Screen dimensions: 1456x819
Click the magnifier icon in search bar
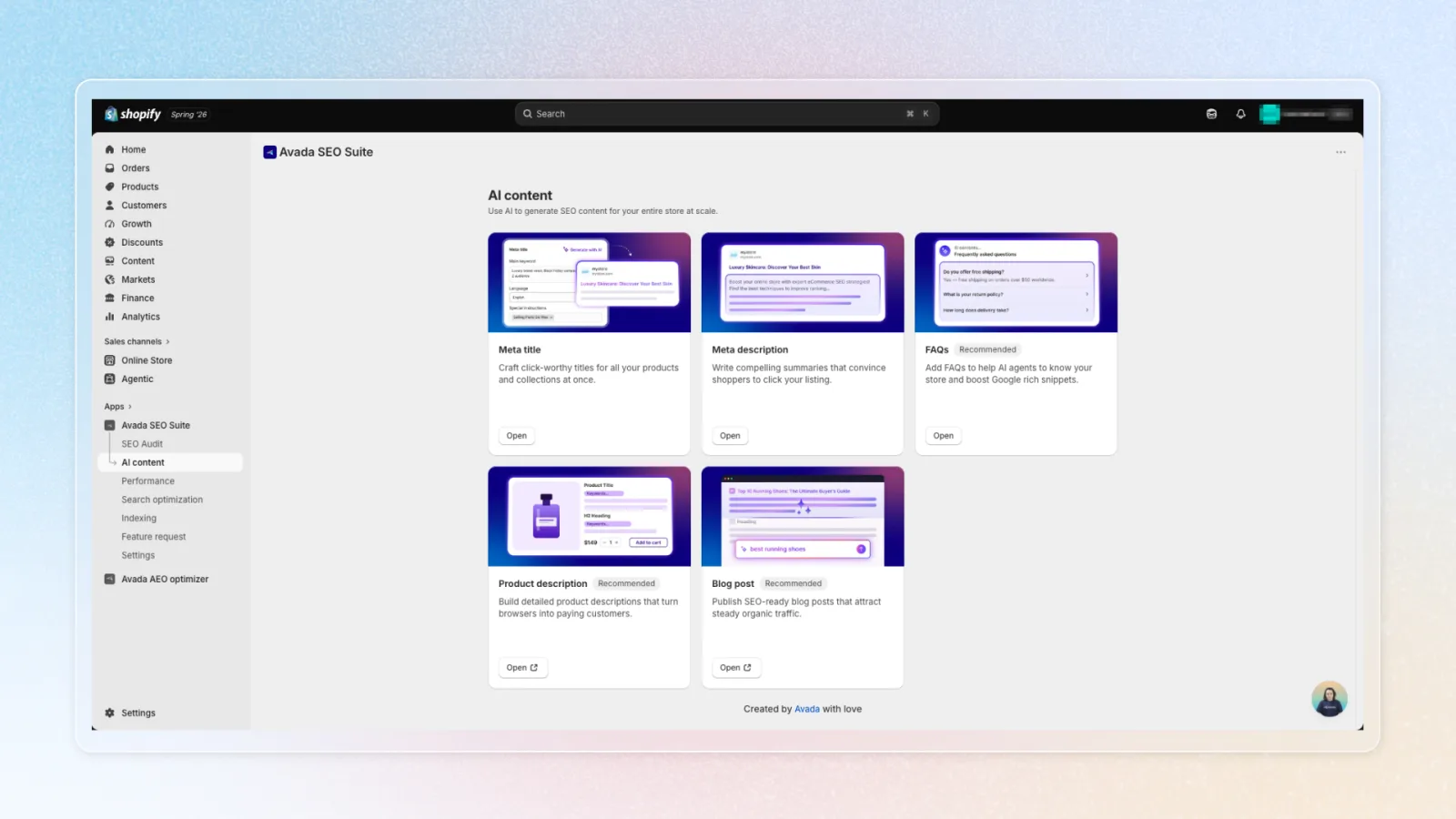click(x=528, y=114)
